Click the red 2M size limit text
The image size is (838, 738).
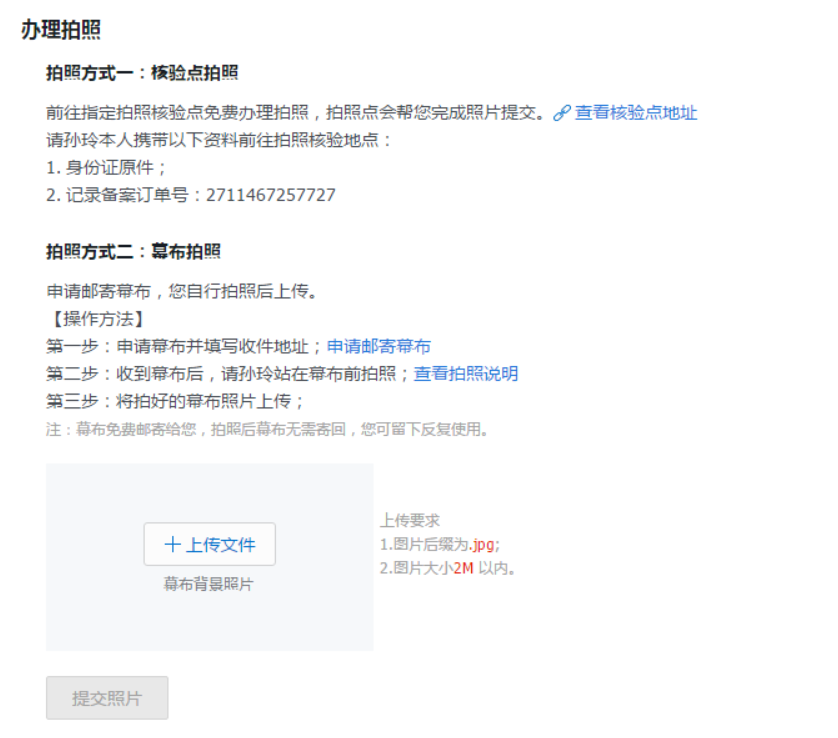coord(463,568)
